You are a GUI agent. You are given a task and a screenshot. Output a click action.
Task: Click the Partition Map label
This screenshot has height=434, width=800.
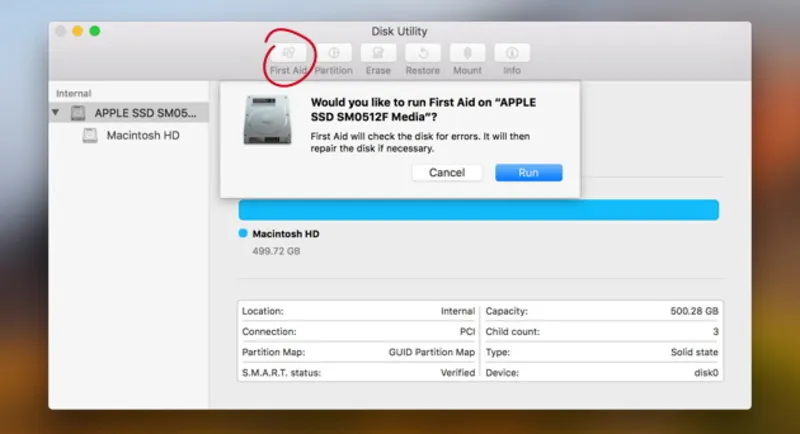(x=273, y=352)
